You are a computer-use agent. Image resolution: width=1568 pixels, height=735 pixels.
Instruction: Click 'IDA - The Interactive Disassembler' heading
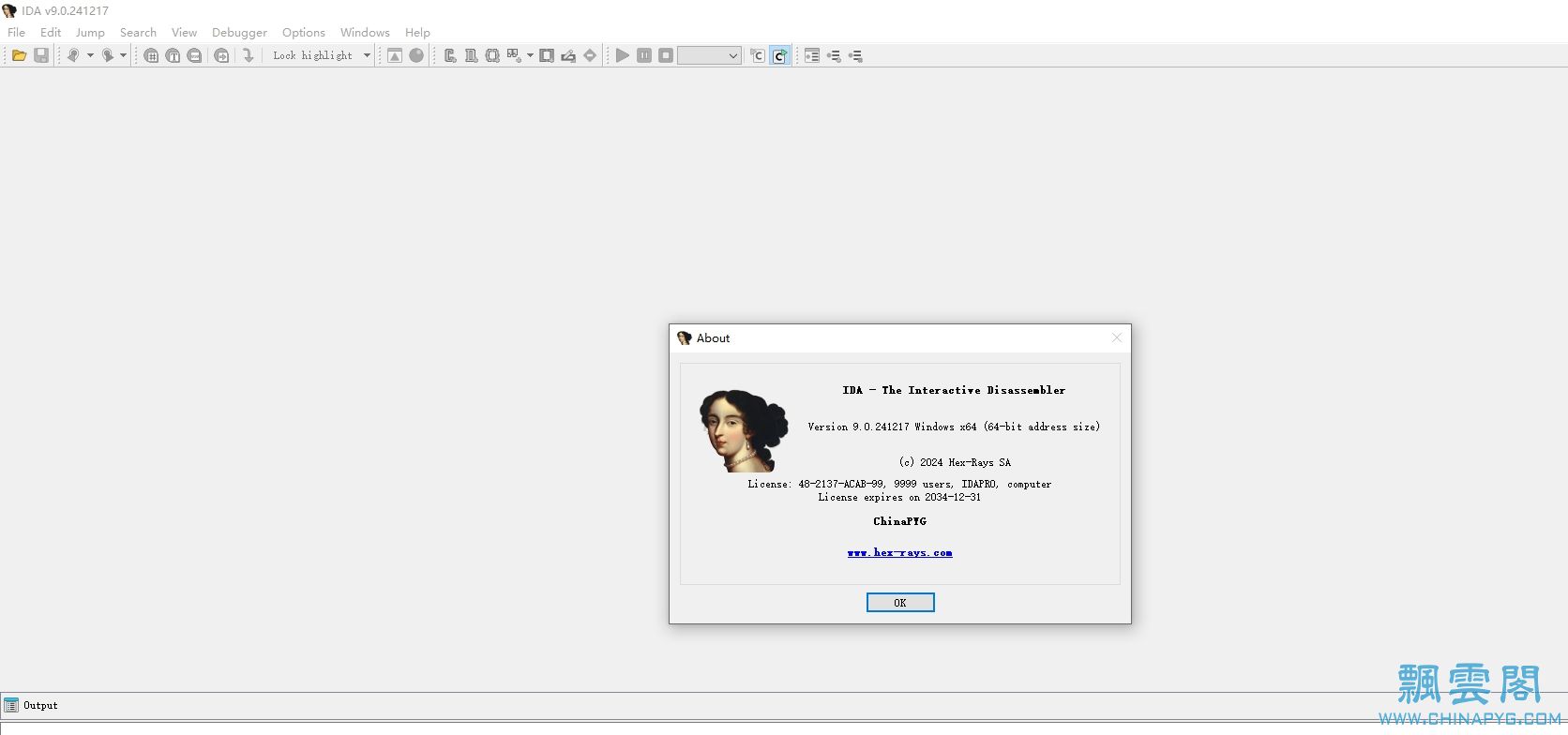[x=954, y=390]
